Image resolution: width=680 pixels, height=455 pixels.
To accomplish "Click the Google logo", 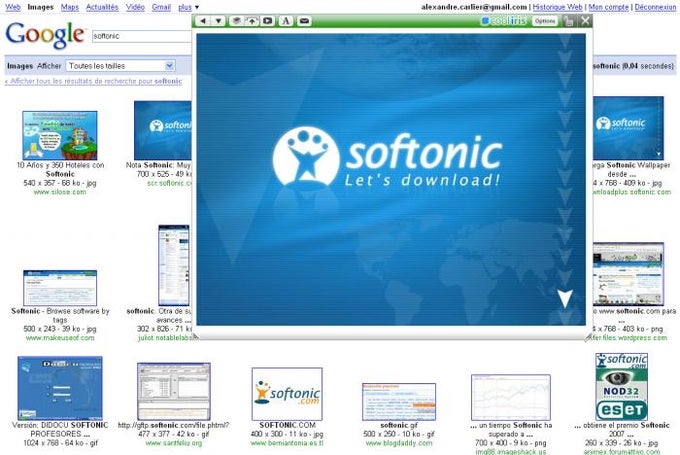I will (x=45, y=35).
